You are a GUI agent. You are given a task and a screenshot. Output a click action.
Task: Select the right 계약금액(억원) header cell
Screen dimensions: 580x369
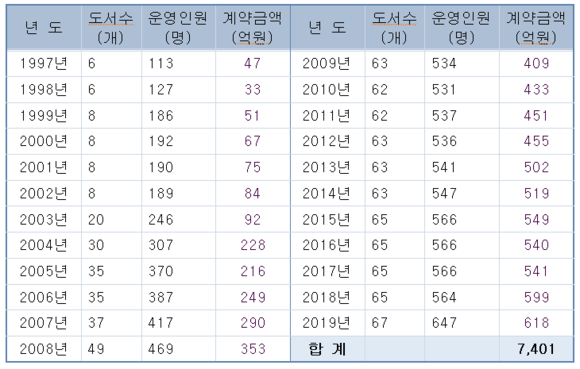coord(536,27)
